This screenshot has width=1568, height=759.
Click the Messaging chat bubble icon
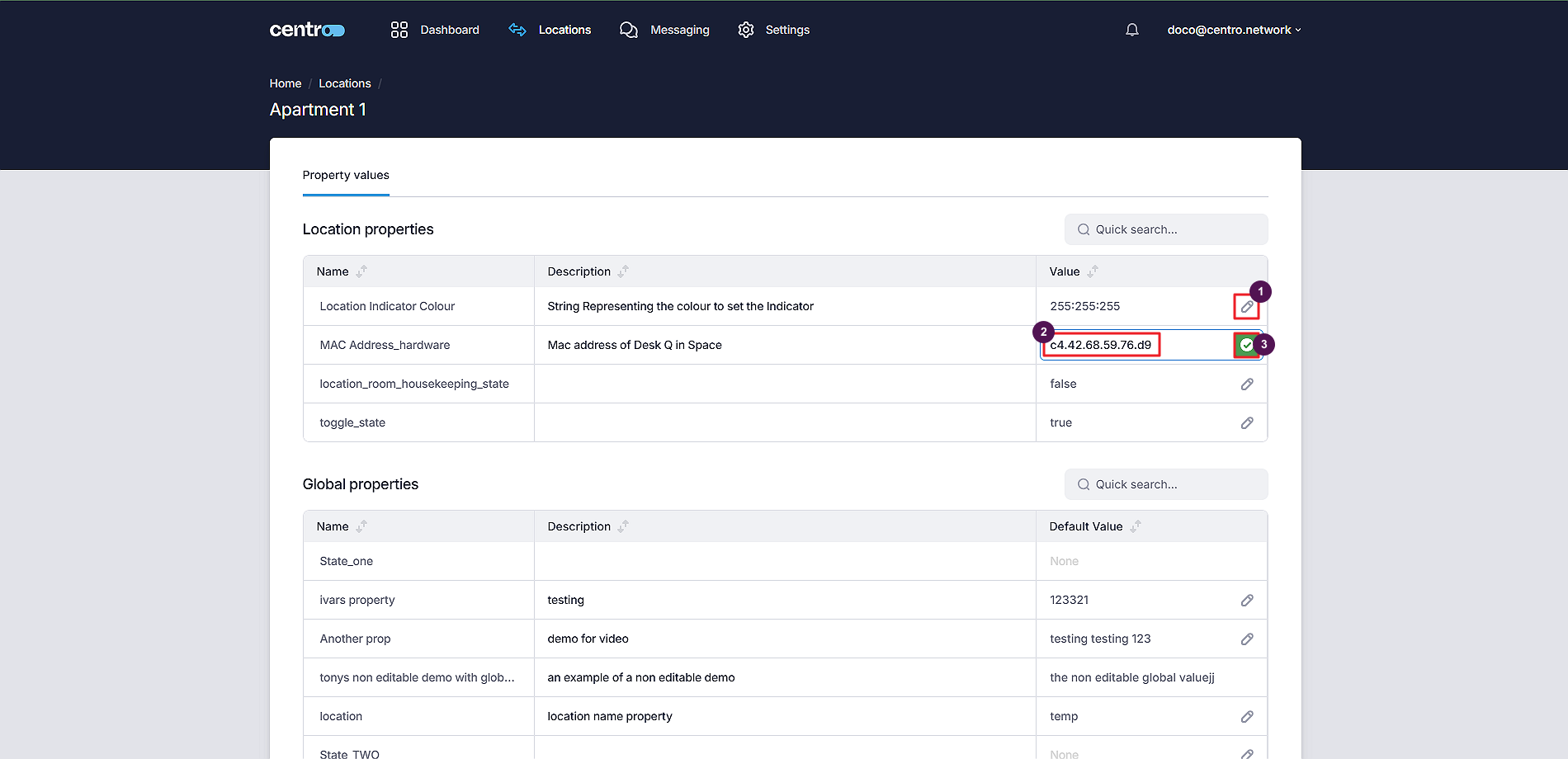[629, 30]
